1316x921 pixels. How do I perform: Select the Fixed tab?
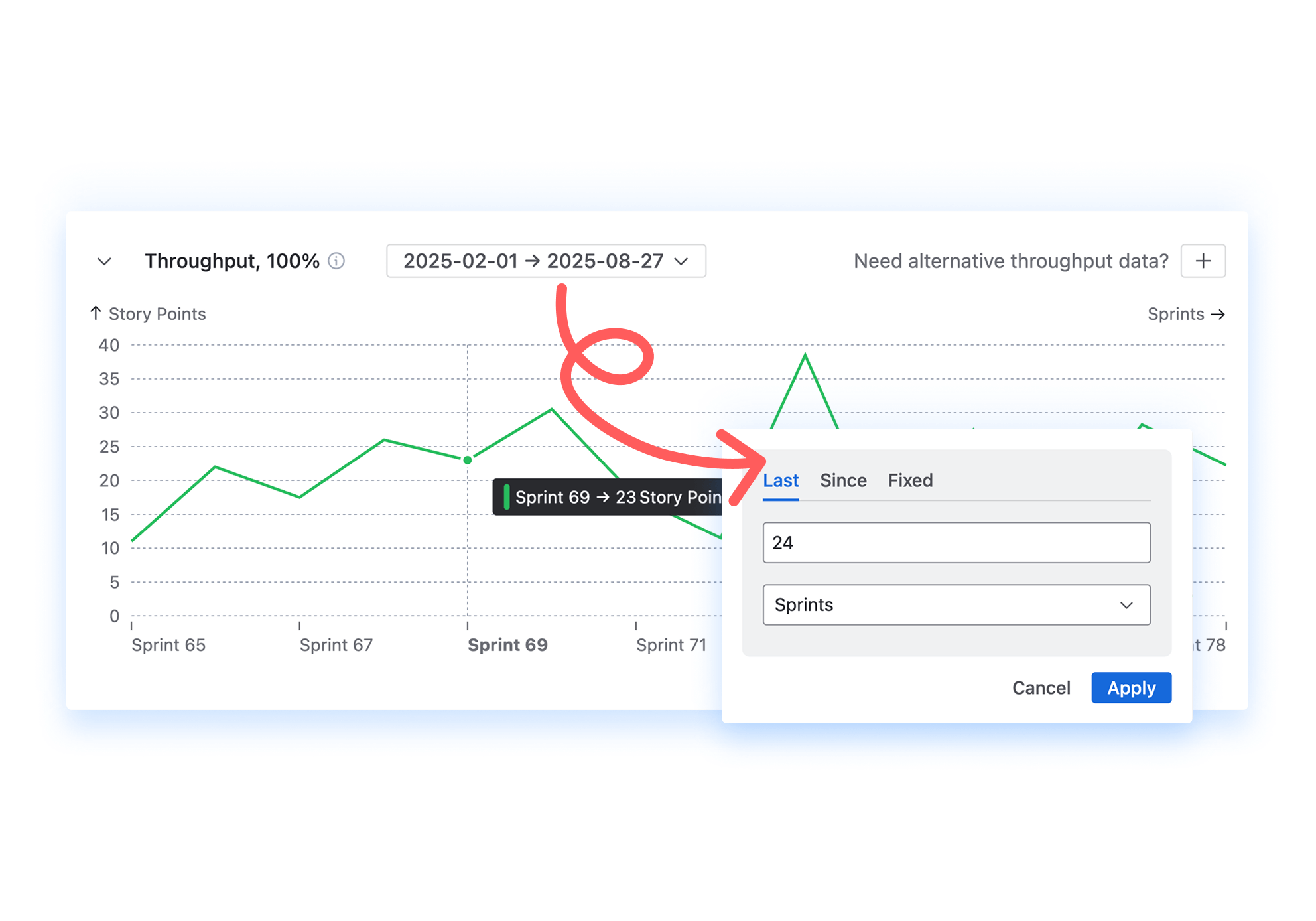tap(910, 480)
